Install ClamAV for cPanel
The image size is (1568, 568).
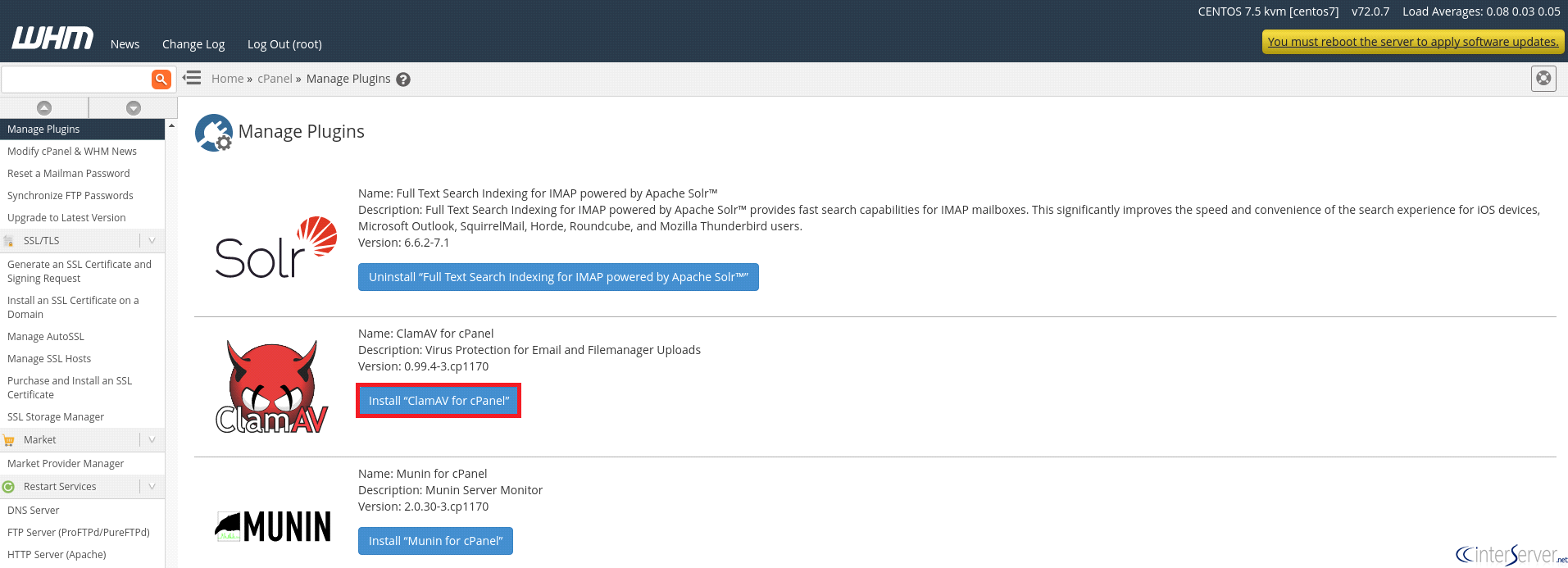click(439, 401)
